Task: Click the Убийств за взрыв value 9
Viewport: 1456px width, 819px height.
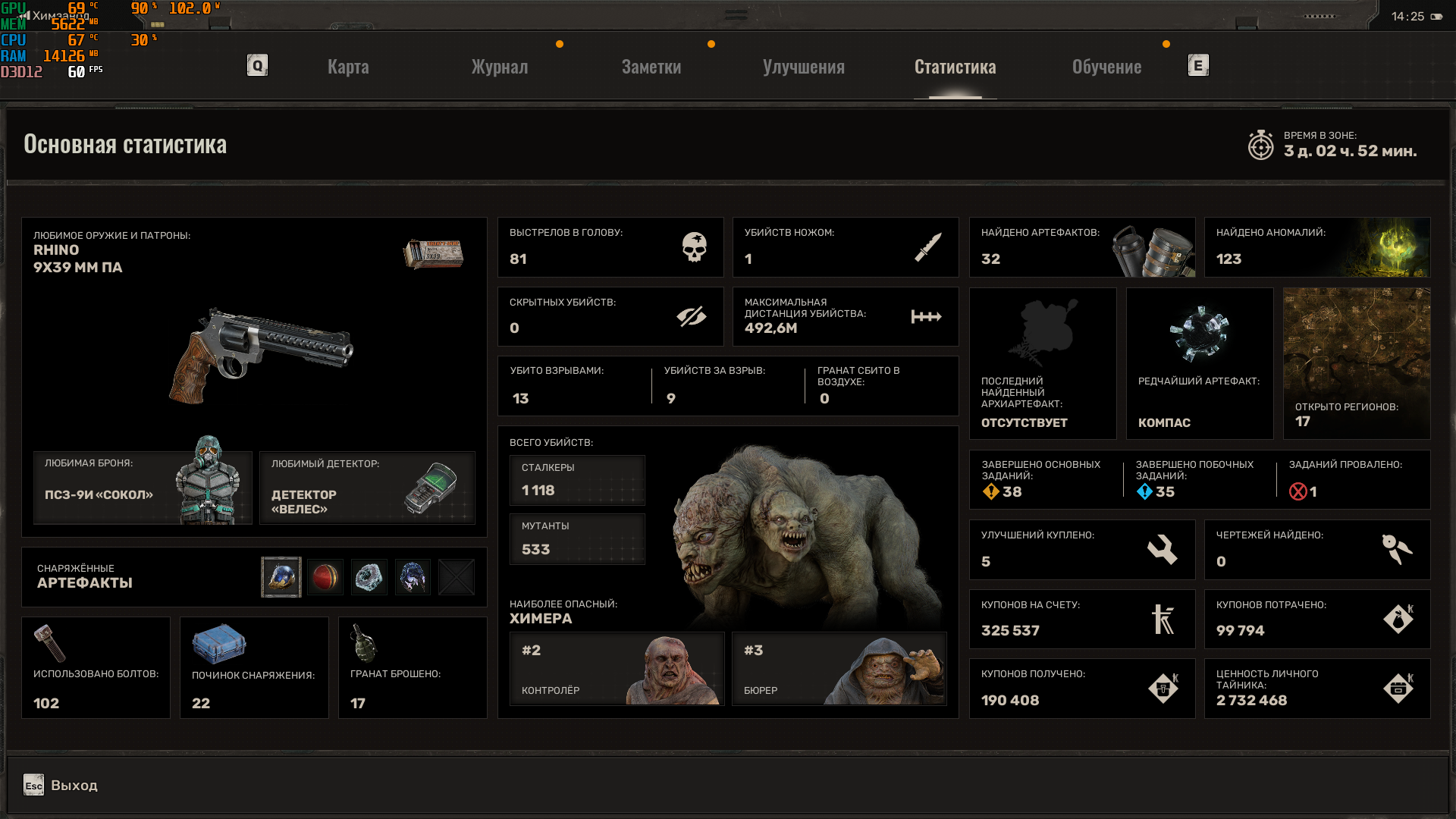Action: click(x=671, y=399)
